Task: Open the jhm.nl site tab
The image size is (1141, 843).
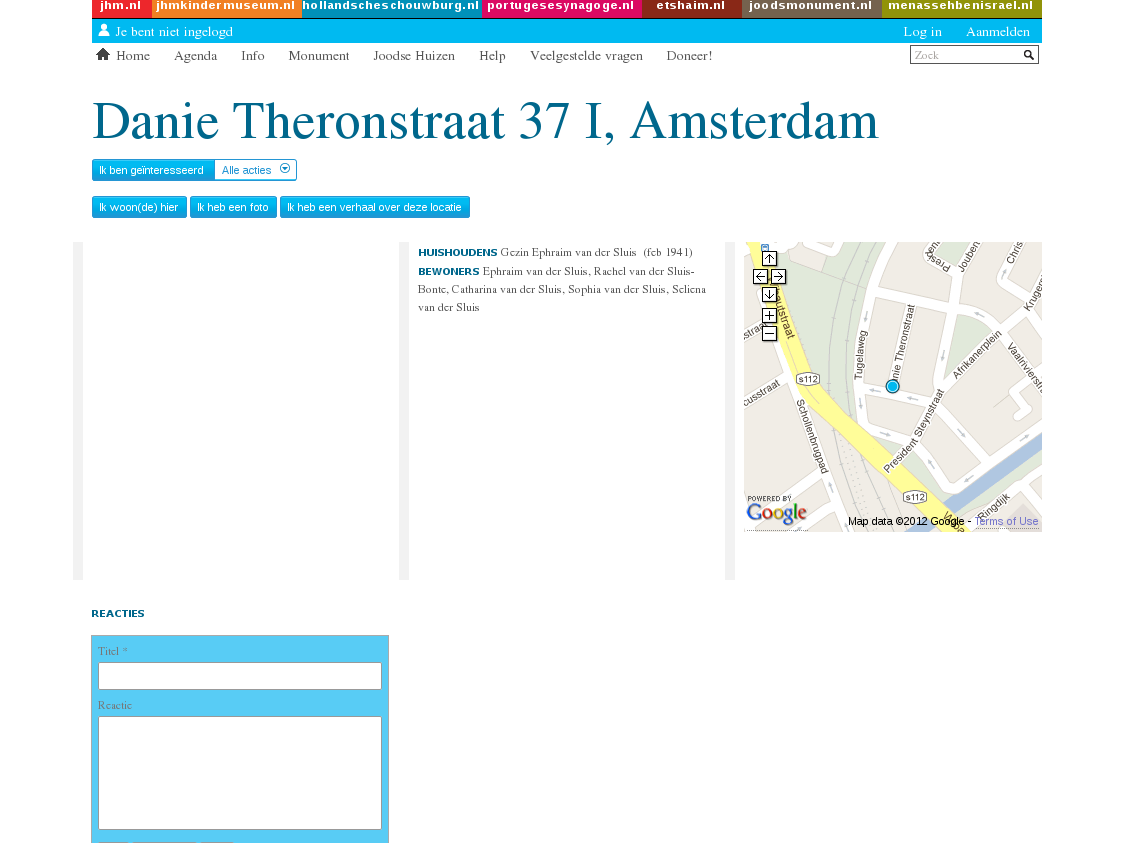Action: (122, 7)
